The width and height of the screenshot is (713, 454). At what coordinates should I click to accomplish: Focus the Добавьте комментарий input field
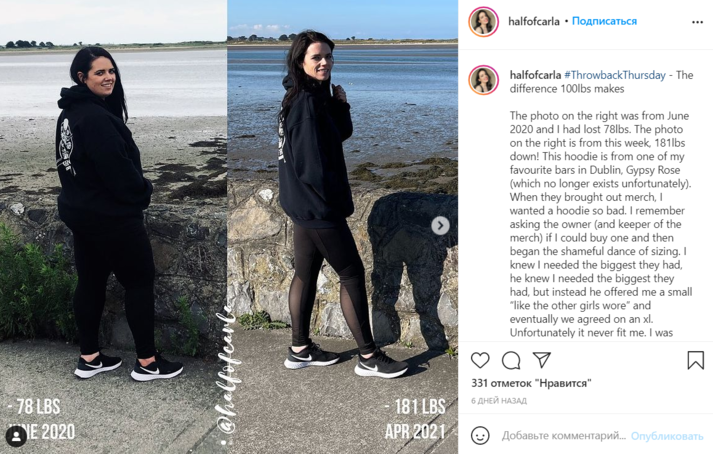coord(563,436)
